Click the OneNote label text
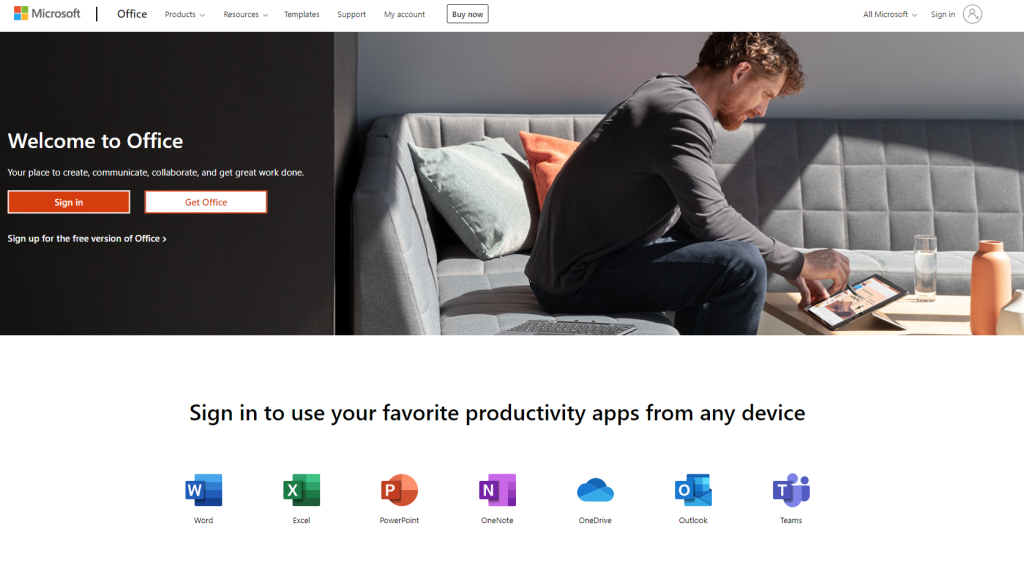 point(497,520)
